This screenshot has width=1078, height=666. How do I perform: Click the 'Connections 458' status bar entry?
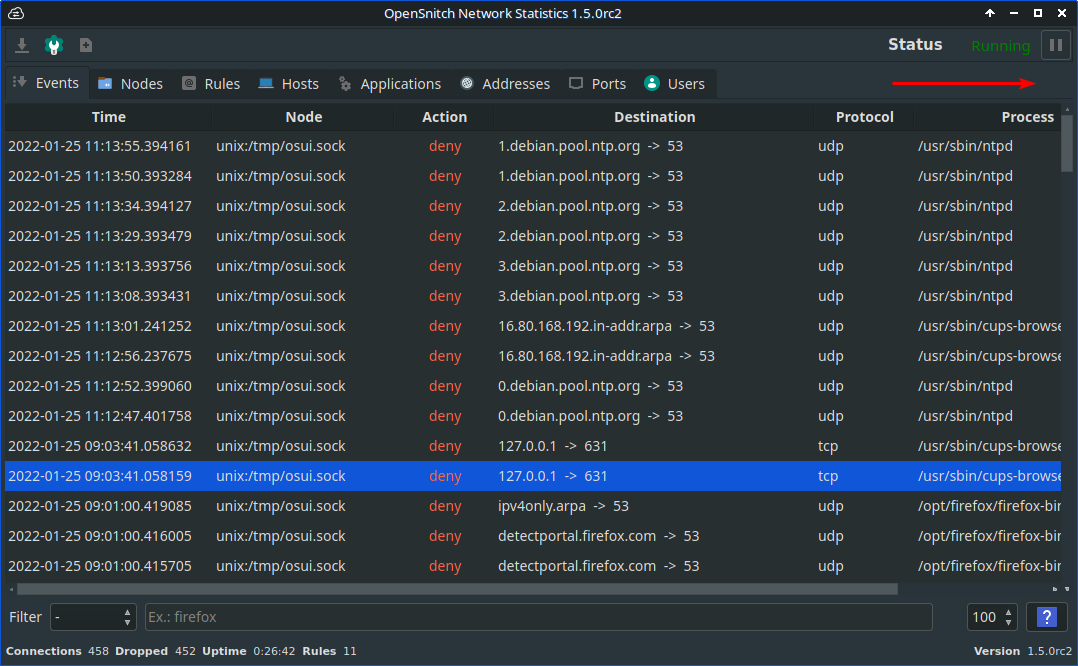coord(57,651)
